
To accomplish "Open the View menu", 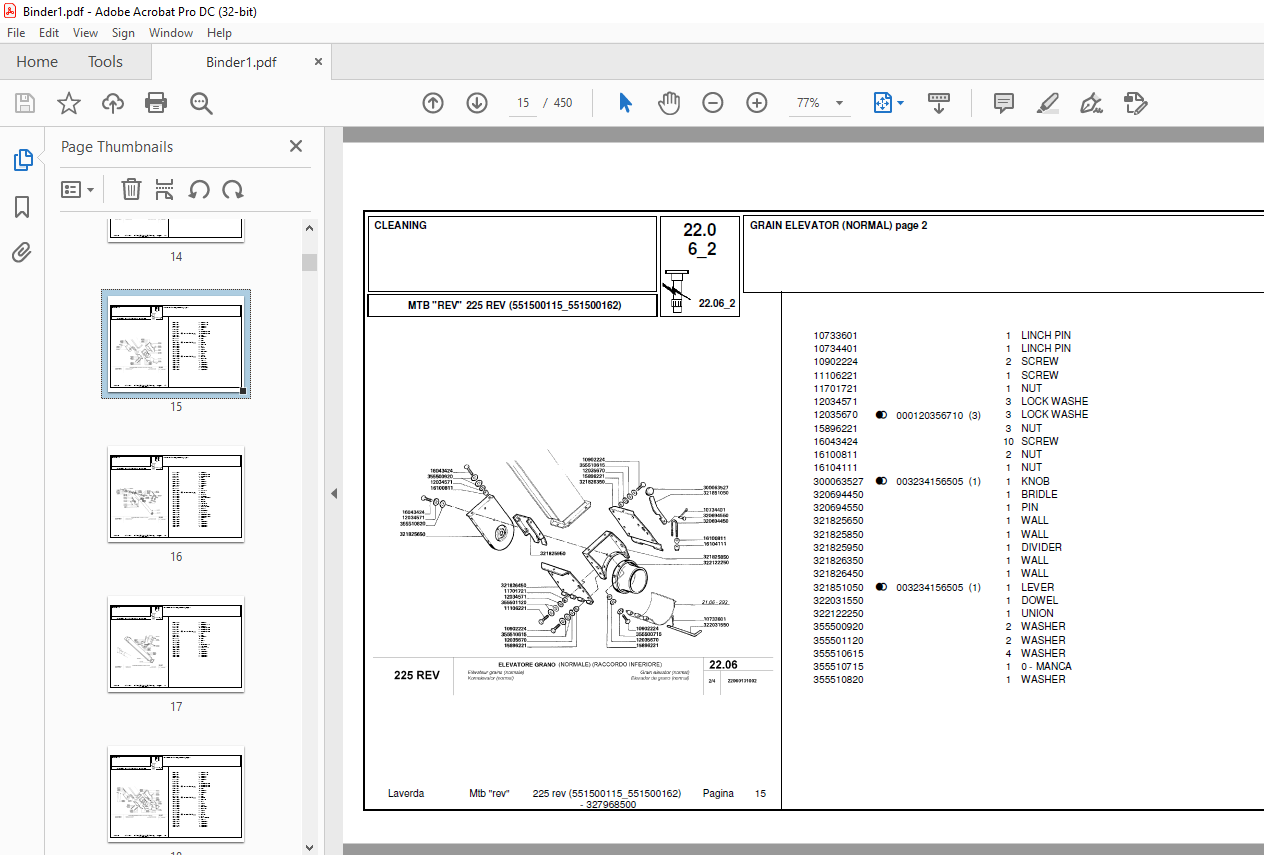I will [x=85, y=33].
